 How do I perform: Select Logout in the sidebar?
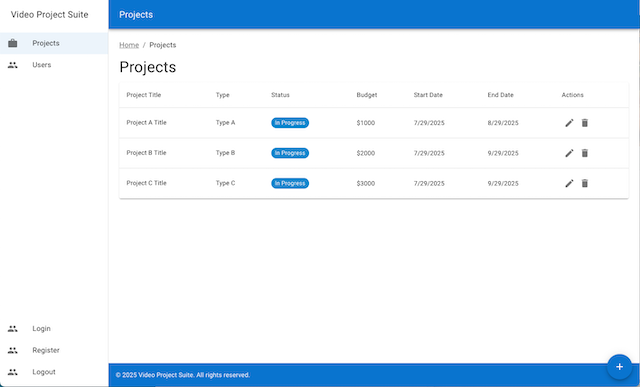coord(54,372)
